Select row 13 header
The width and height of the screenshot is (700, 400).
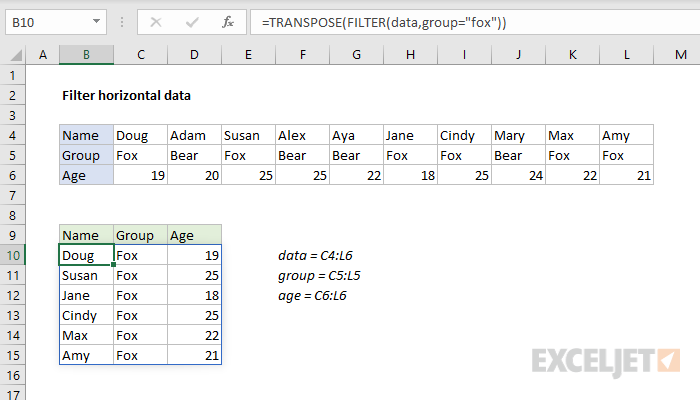(x=12, y=316)
